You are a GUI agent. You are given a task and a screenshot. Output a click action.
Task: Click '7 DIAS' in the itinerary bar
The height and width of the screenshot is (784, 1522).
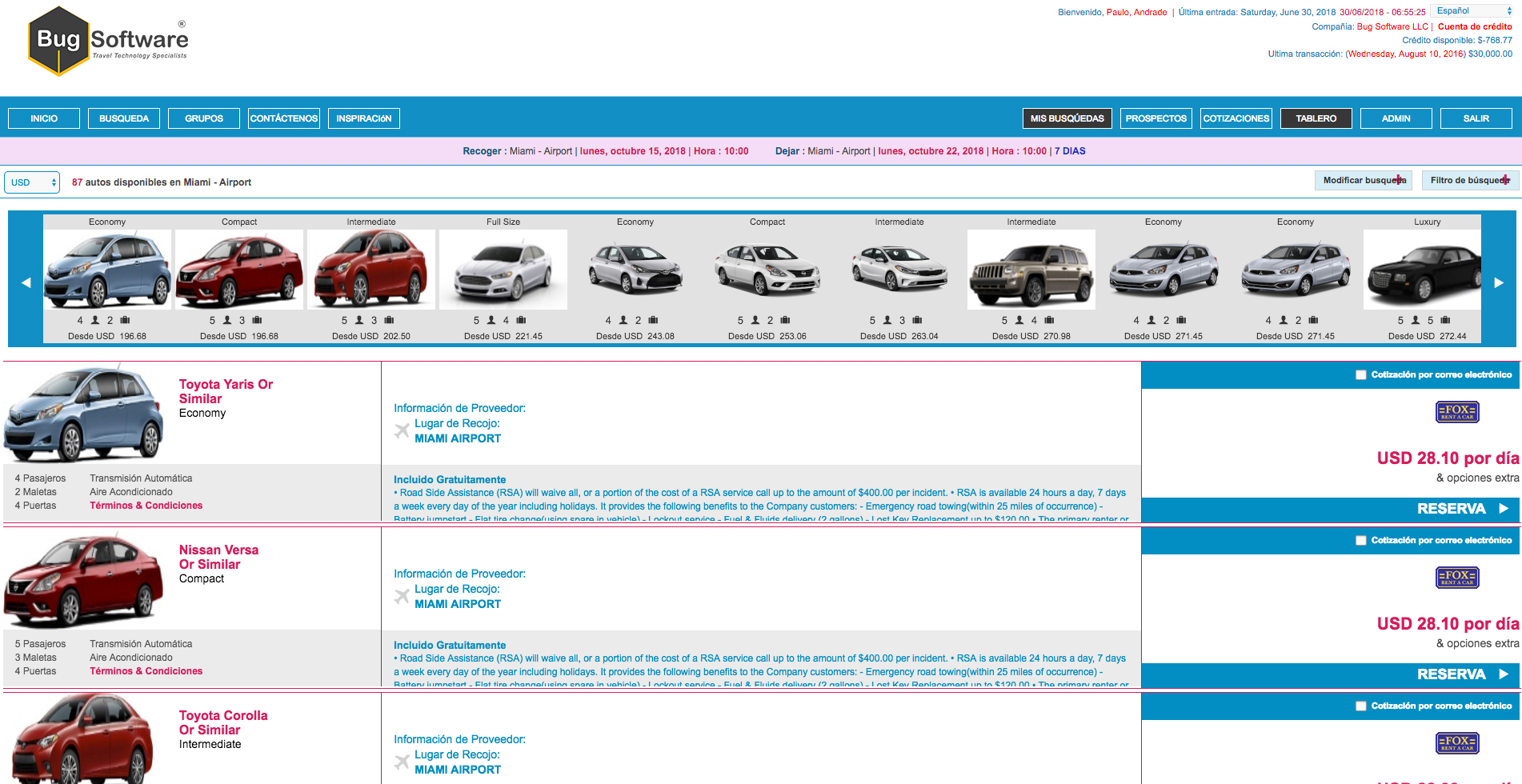1070,151
